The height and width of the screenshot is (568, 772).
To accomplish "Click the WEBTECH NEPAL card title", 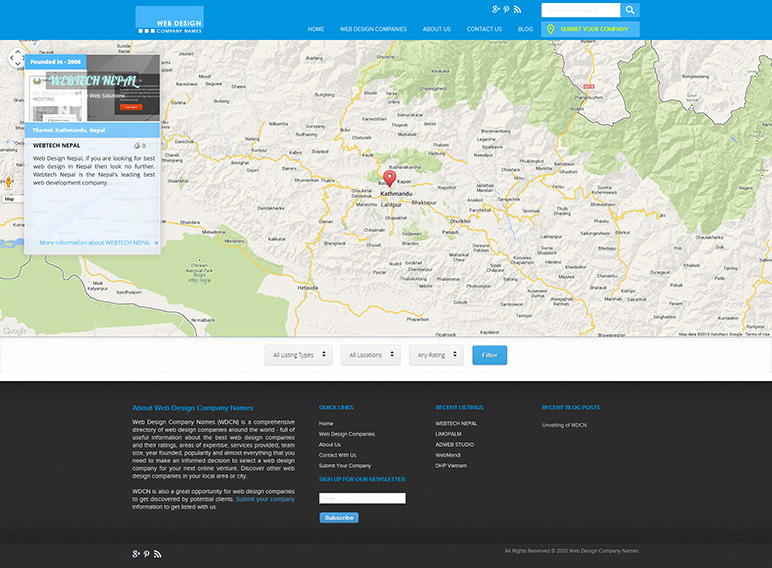I will coord(56,146).
